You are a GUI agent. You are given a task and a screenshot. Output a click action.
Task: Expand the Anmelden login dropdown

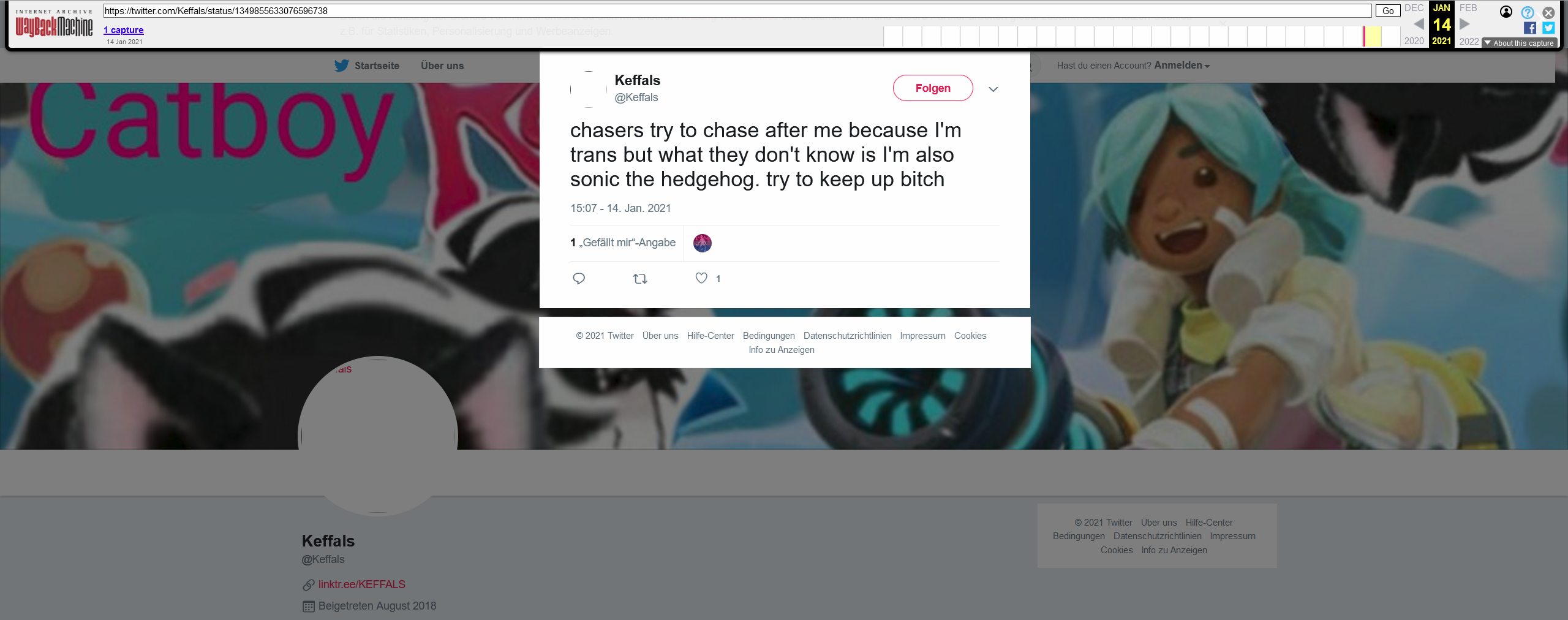pos(1182,66)
